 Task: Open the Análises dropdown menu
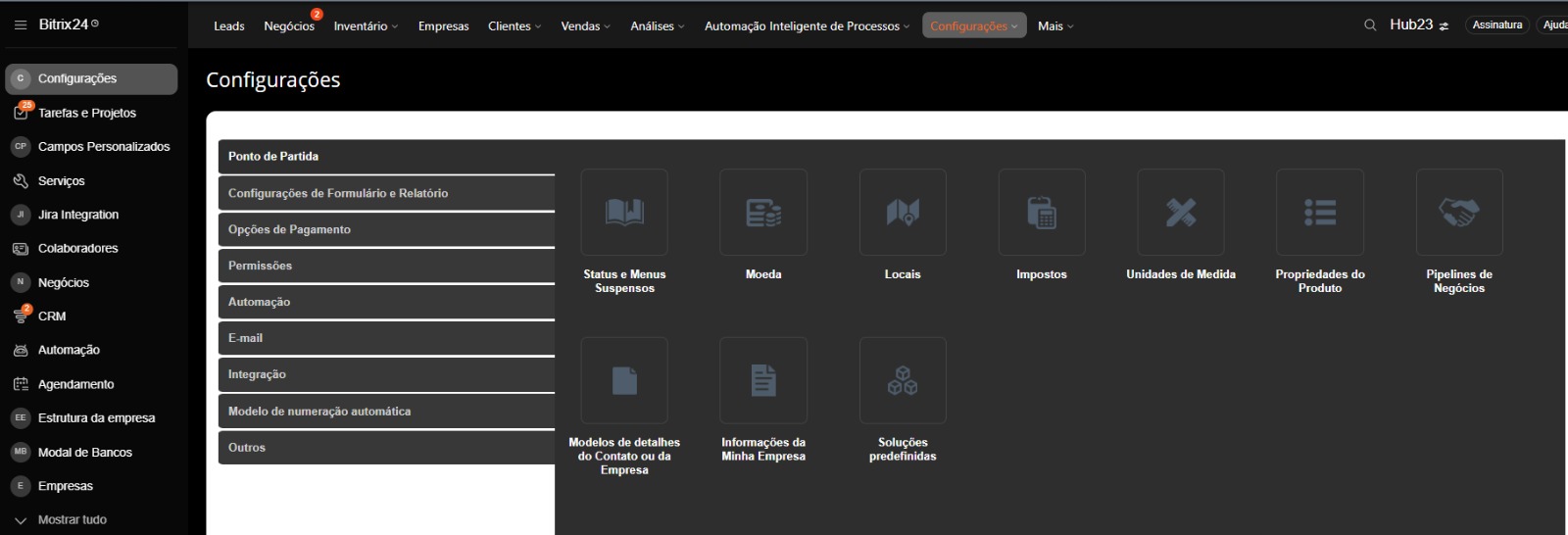658,26
